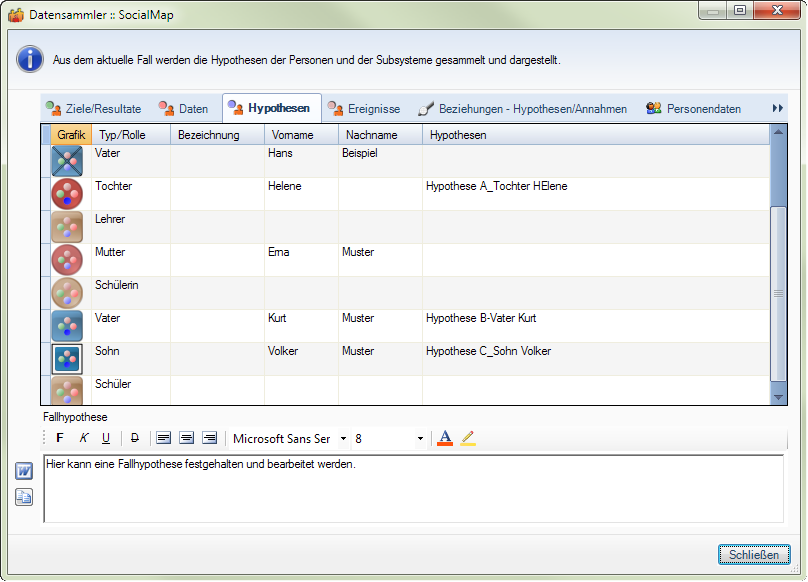This screenshot has width=808, height=582.
Task: Click the Schließen button
Action: coord(754,555)
